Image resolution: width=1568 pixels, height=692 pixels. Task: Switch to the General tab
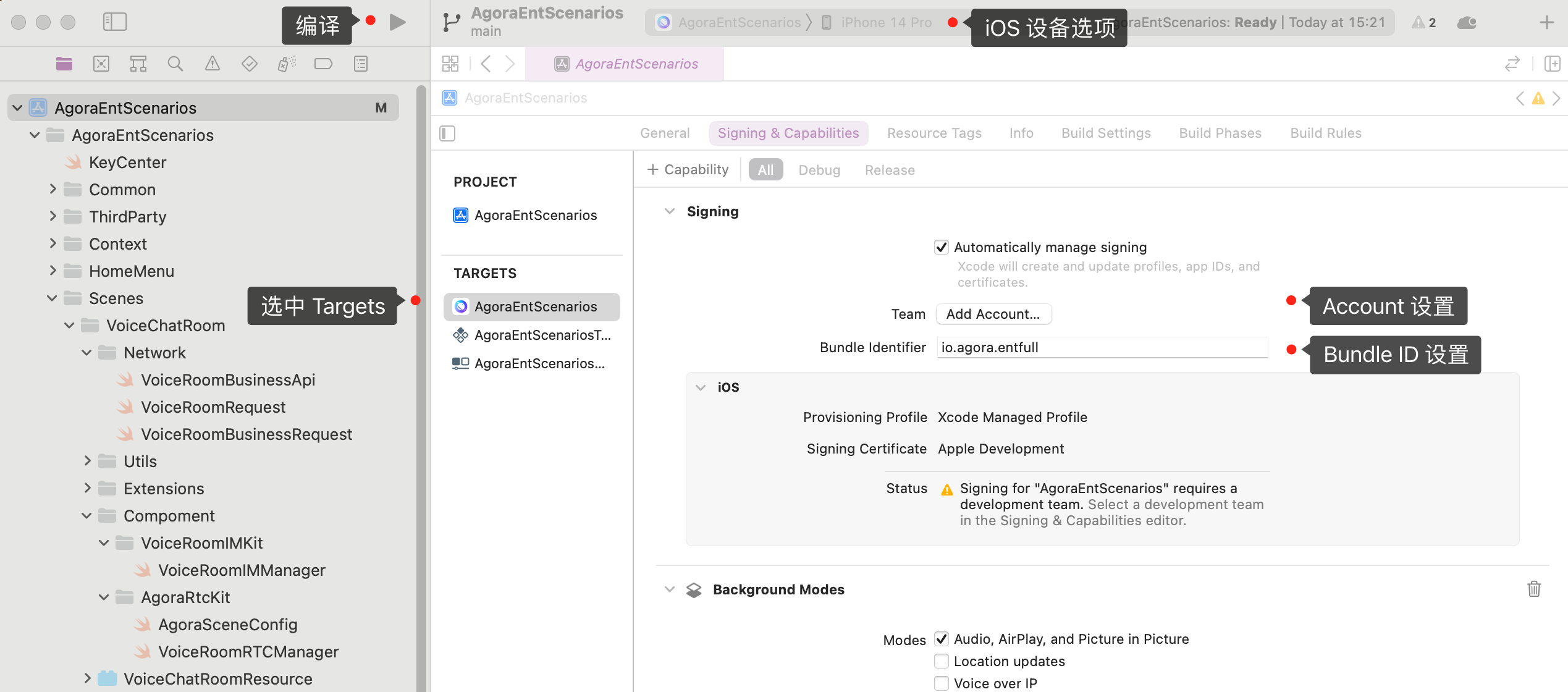665,133
